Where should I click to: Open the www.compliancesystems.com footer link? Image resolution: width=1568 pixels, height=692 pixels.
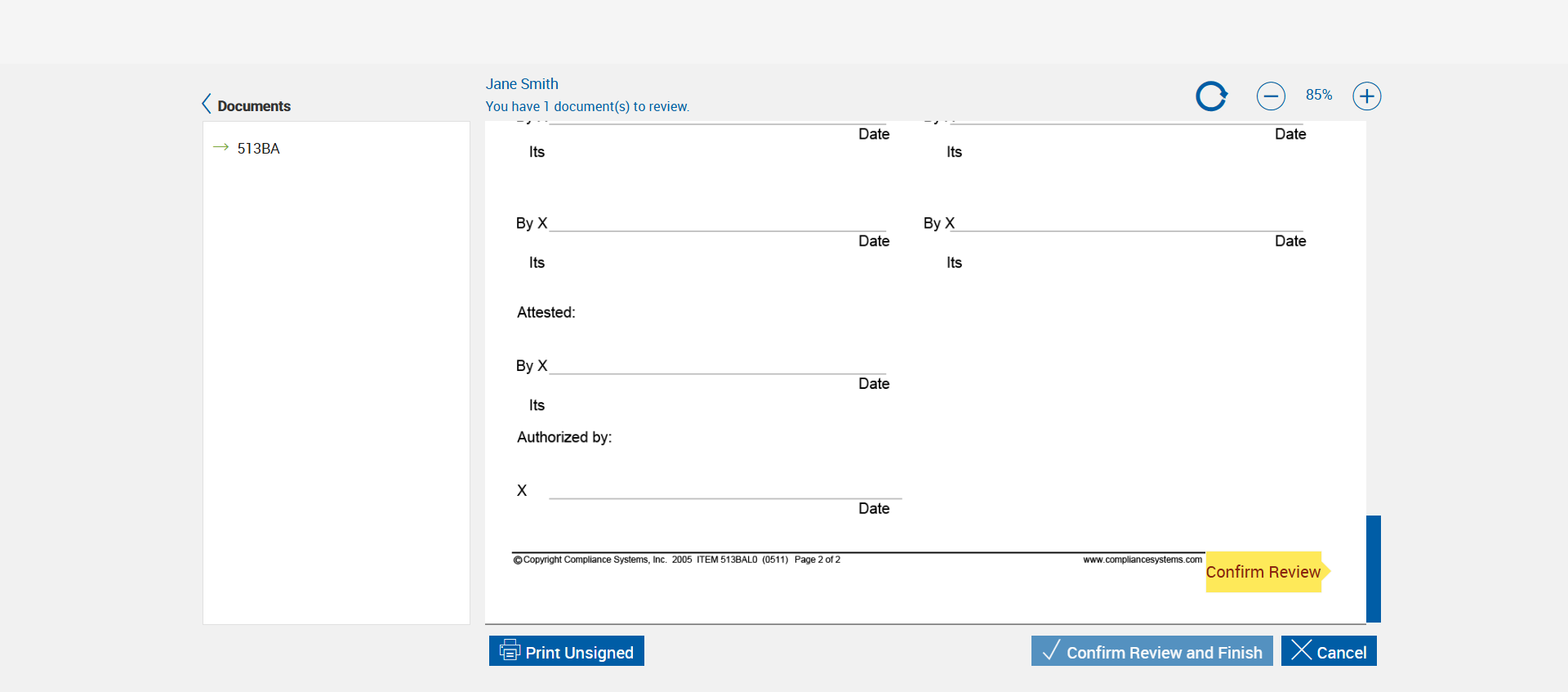pos(1142,560)
